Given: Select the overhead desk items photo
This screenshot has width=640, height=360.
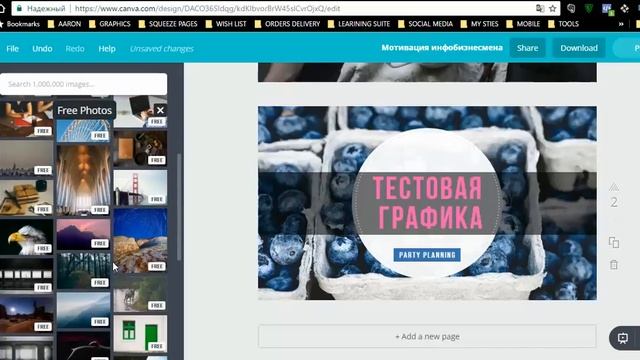Looking at the screenshot, I should (x=140, y=149).
